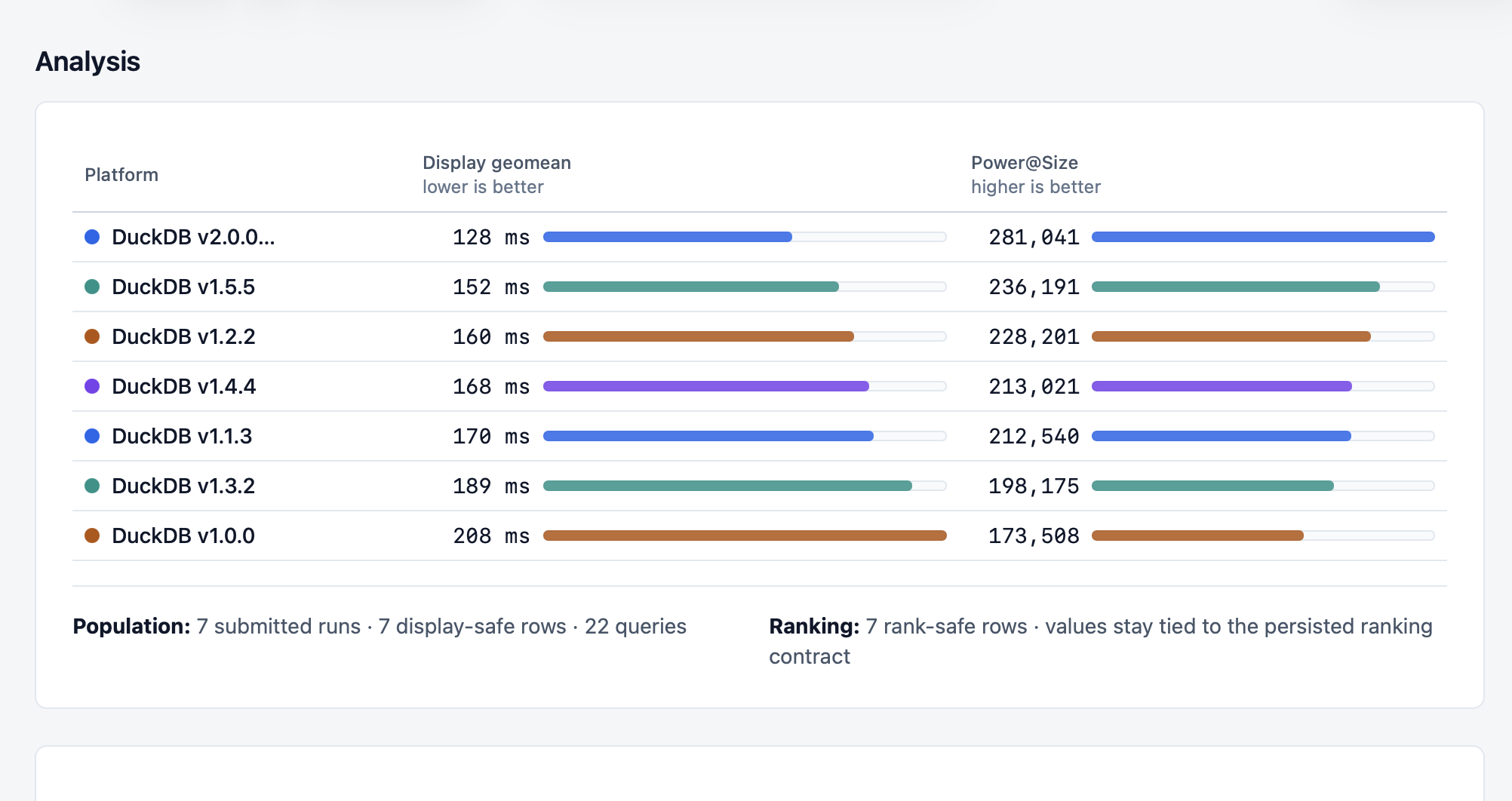Select the "DuckDB v1.3.2" platform name
Image resolution: width=1512 pixels, height=801 pixels.
coord(183,486)
